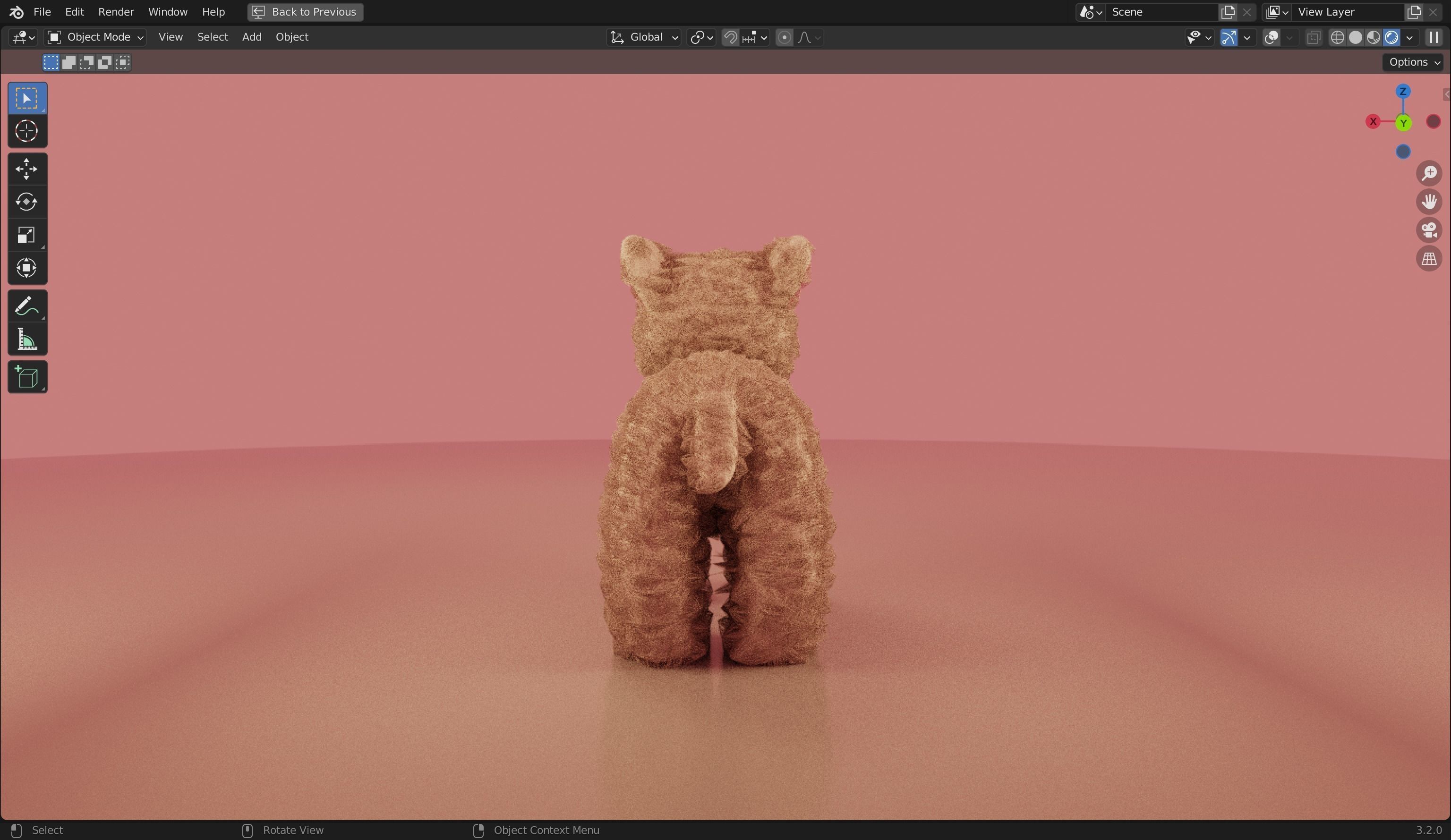
Task: Select the Select Box tool
Action: (27, 99)
